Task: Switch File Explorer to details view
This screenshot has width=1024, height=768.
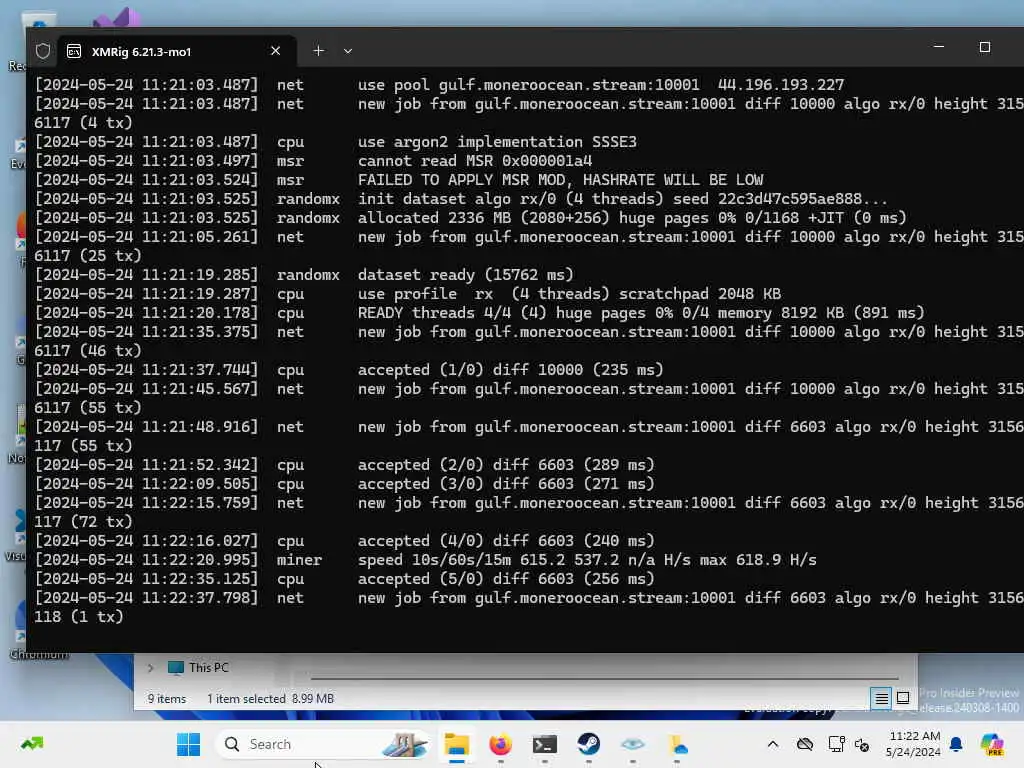Action: [x=881, y=699]
